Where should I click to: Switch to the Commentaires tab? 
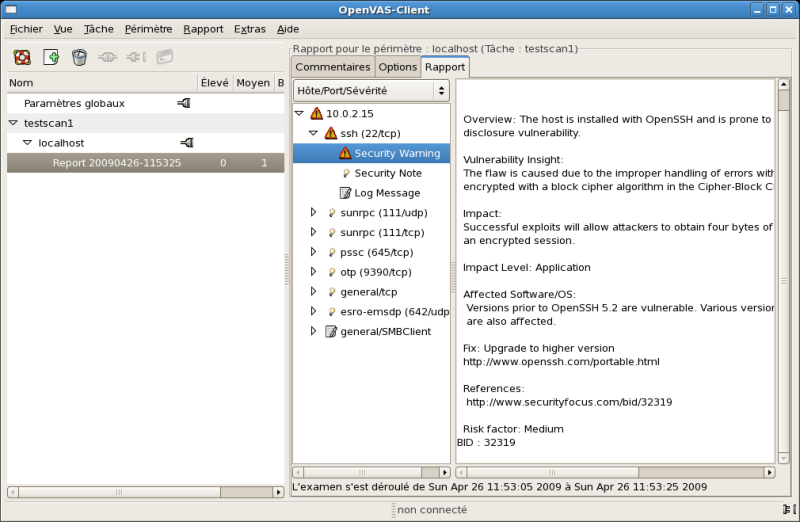(x=333, y=67)
